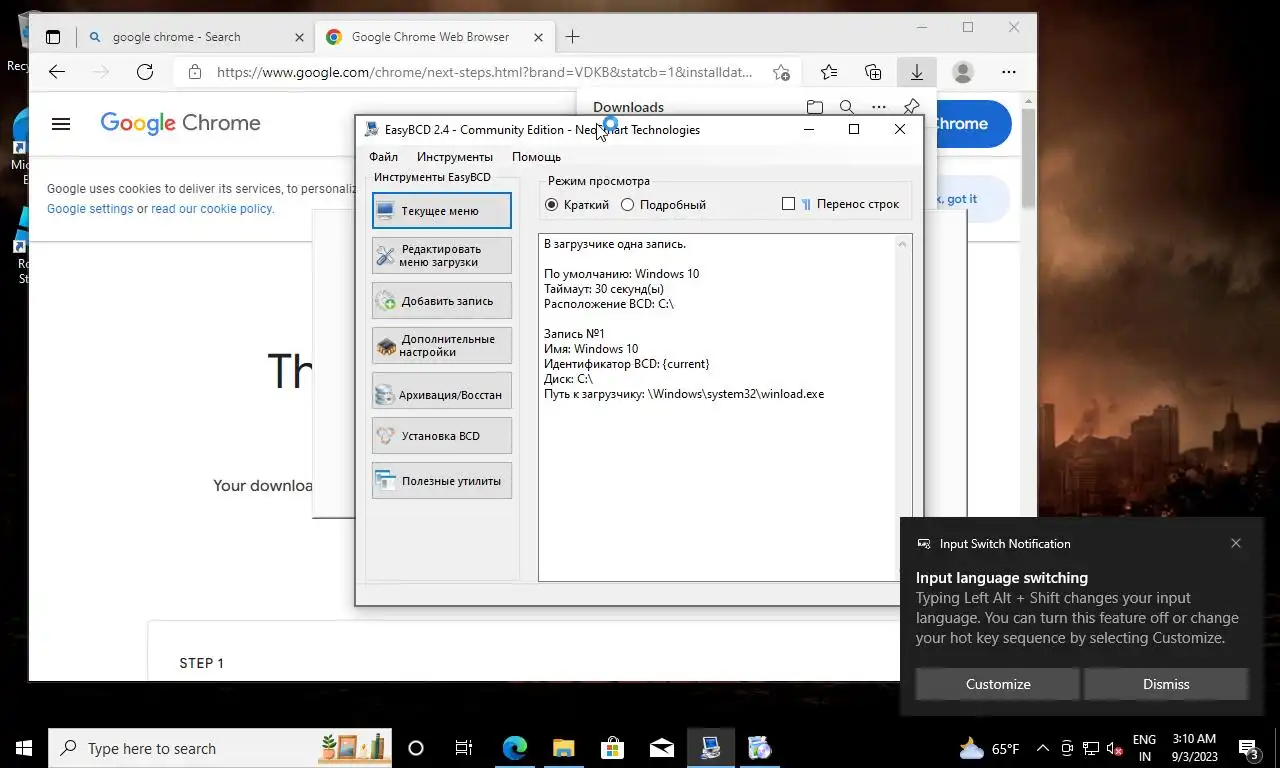Open Mail app from taskbar

(661, 748)
